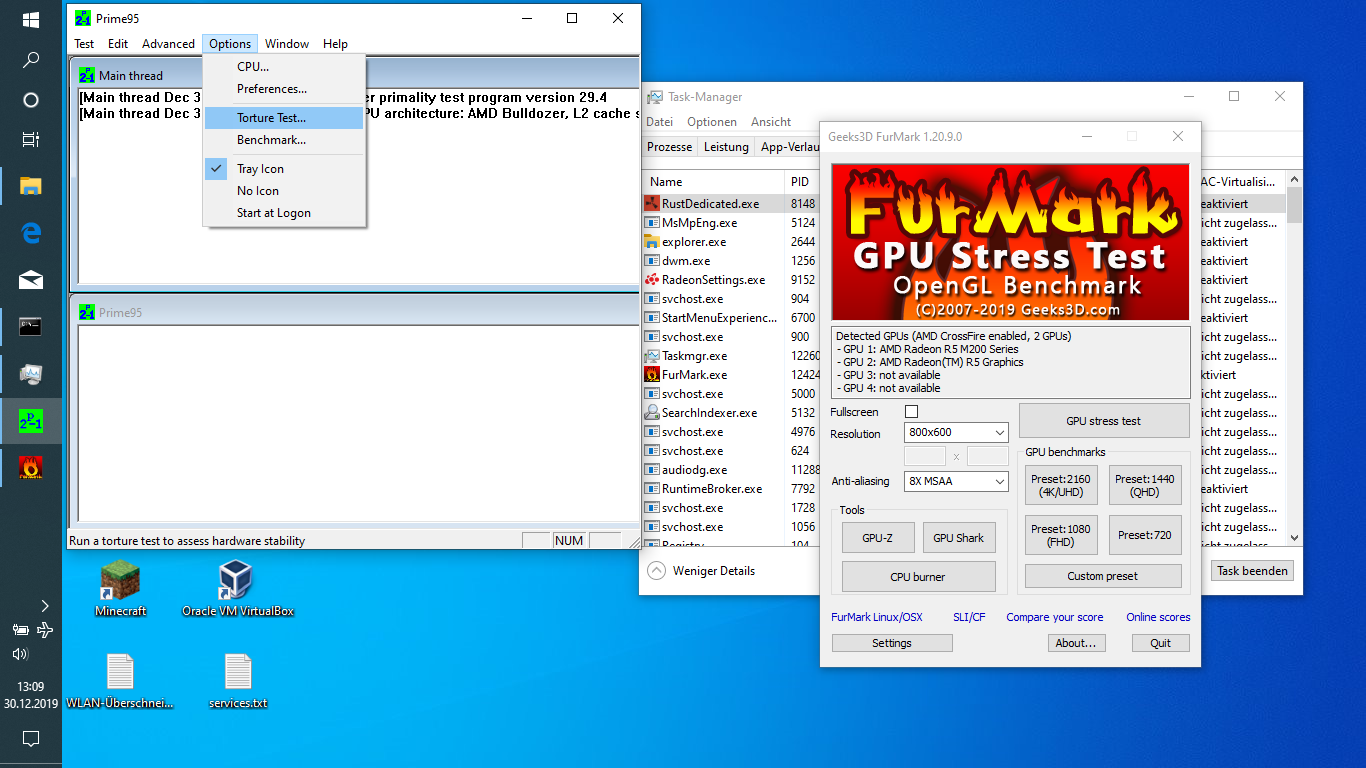Toggle the Fullscreen checkbox in FurMark

point(911,412)
